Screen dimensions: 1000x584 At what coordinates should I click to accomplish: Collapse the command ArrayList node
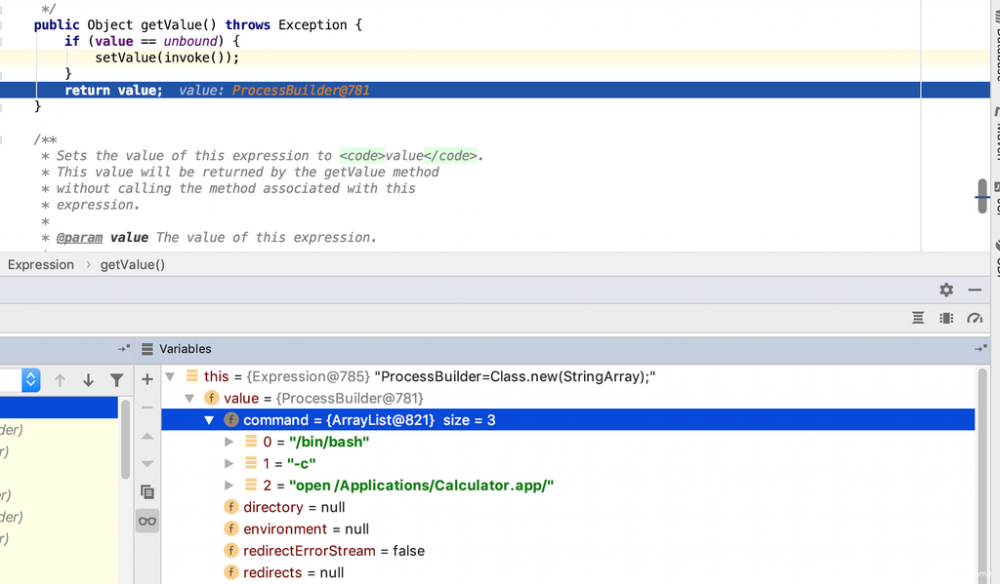(x=210, y=421)
